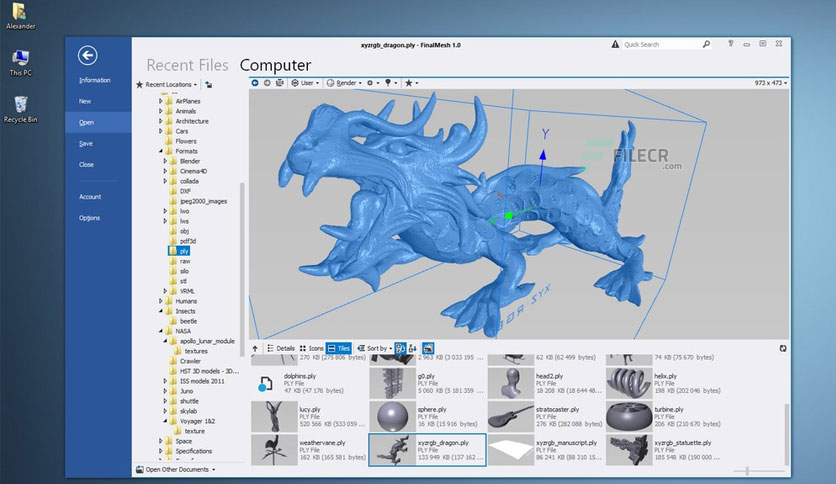
Task: Open Recycle Bin desktop icon
Action: (20, 109)
